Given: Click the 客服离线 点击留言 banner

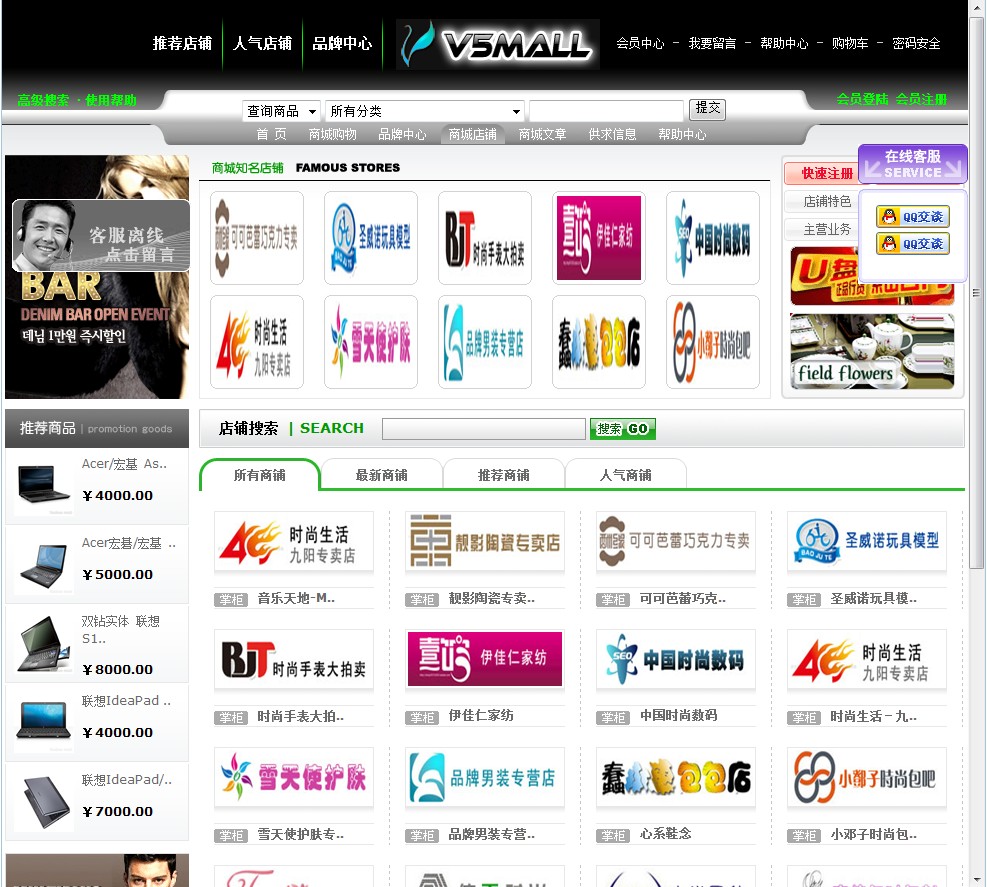Looking at the screenshot, I should coord(101,235).
